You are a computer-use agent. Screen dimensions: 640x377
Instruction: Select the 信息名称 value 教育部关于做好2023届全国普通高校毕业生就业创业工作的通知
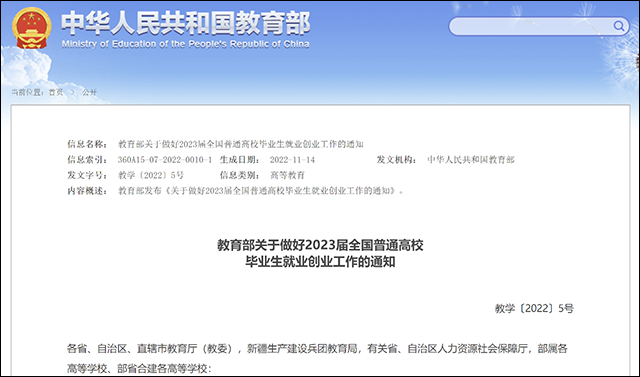pyautogui.click(x=241, y=144)
